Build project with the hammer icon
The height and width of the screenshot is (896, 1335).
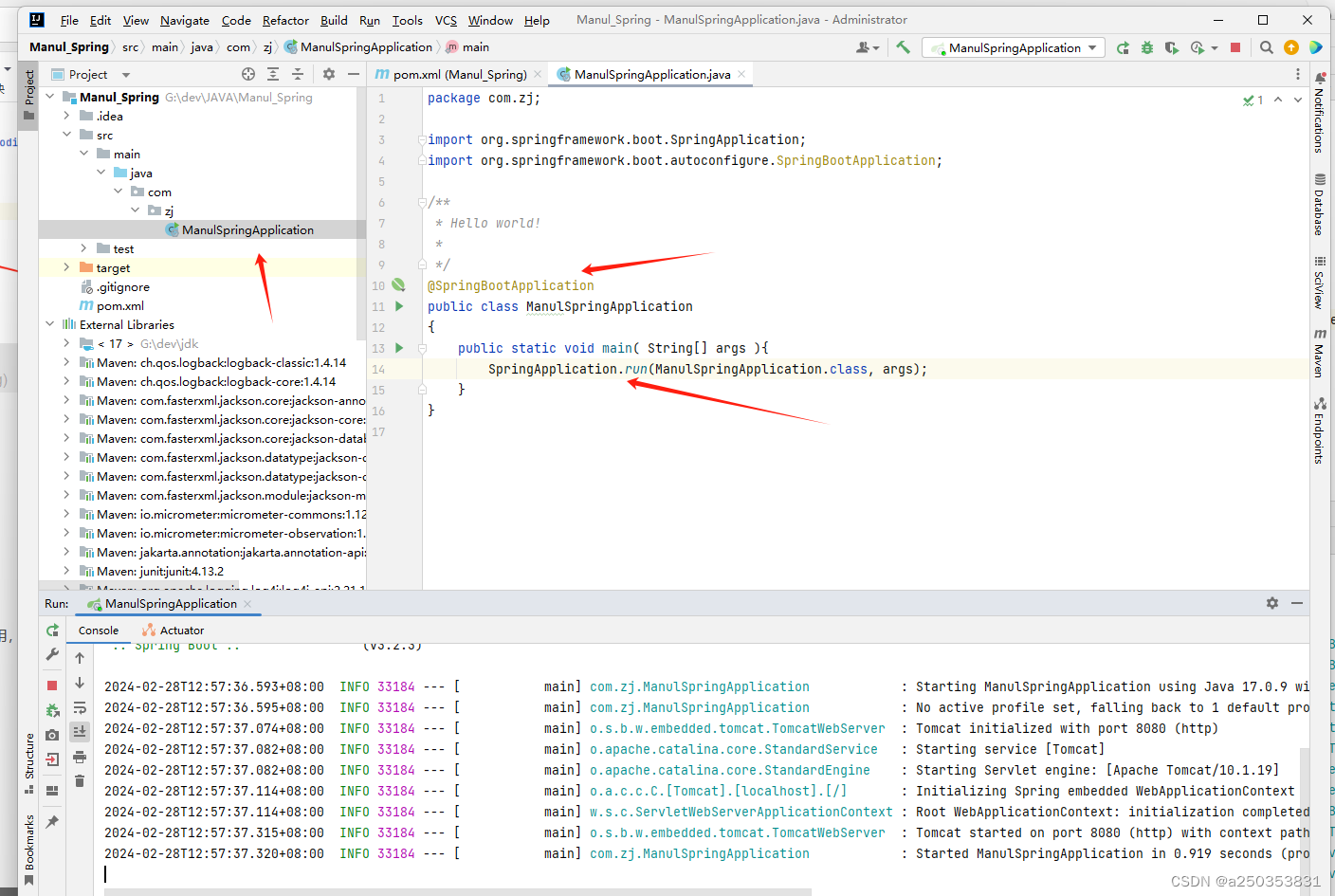(904, 46)
